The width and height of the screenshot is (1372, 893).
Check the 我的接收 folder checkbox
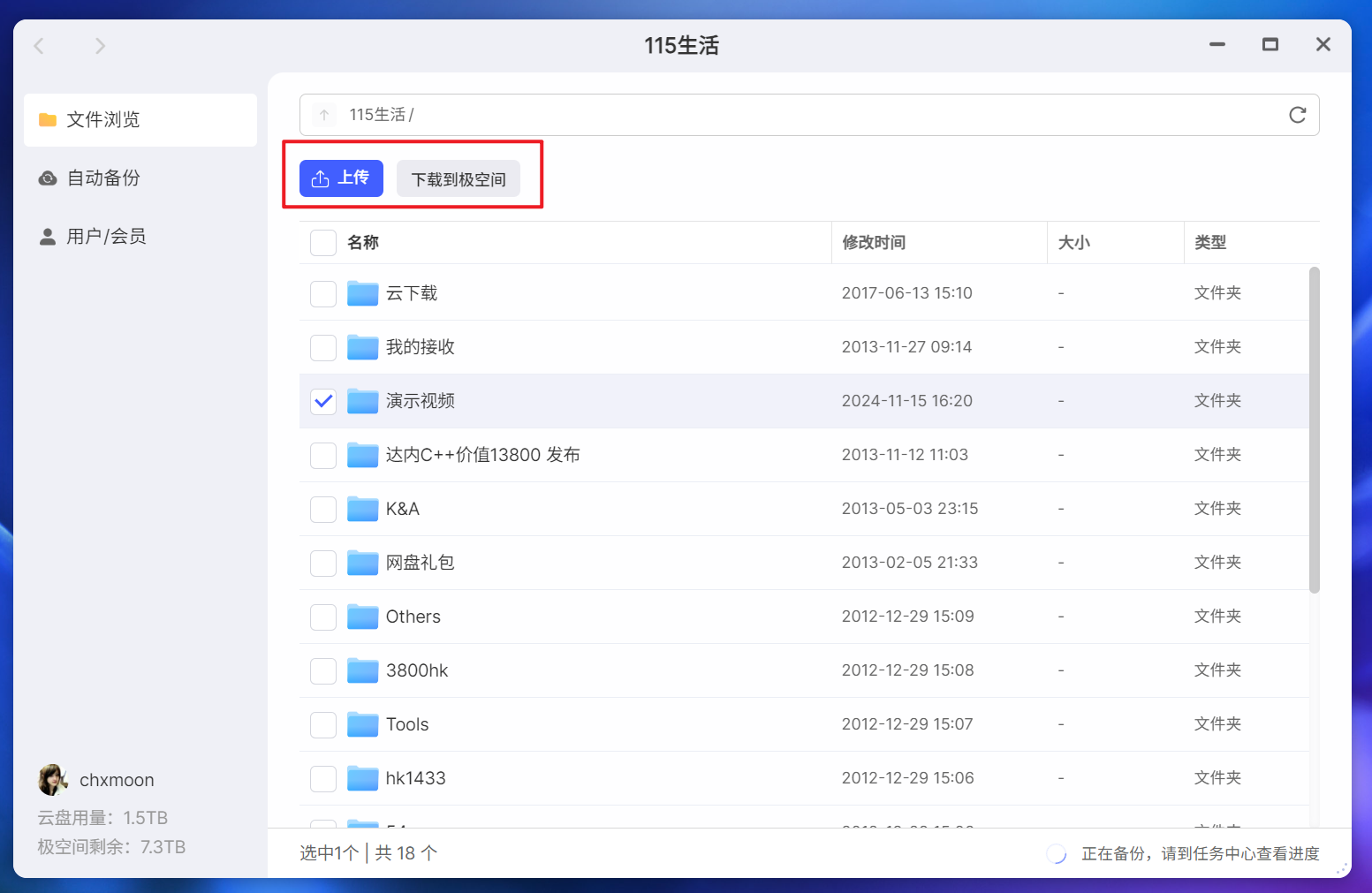tap(323, 347)
